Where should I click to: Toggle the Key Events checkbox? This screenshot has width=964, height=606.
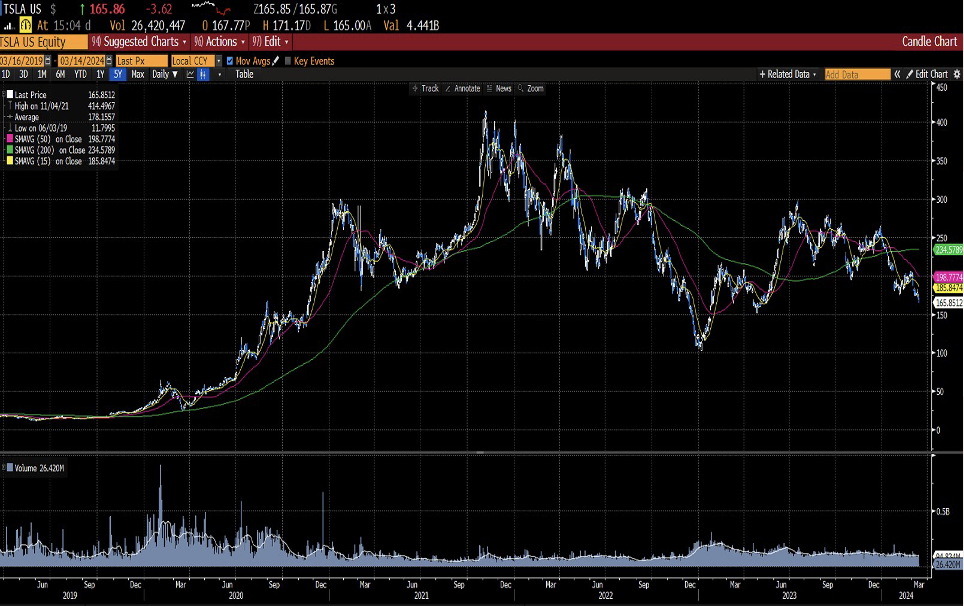click(288, 61)
